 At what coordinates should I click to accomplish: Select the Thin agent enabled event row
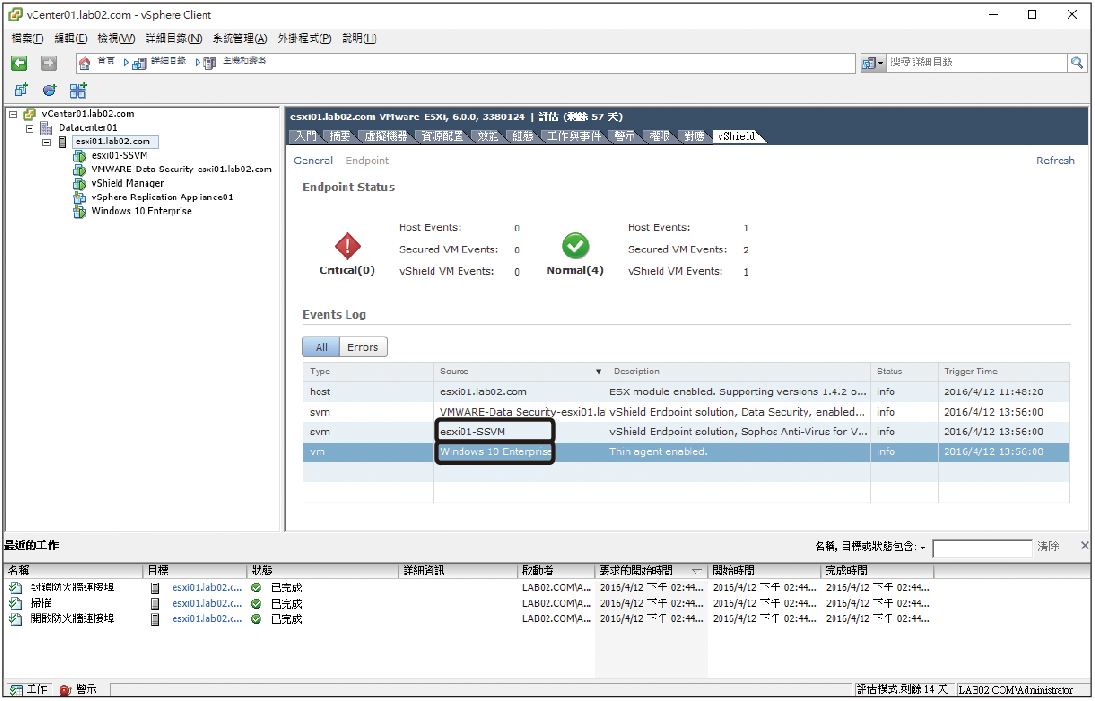(686, 452)
